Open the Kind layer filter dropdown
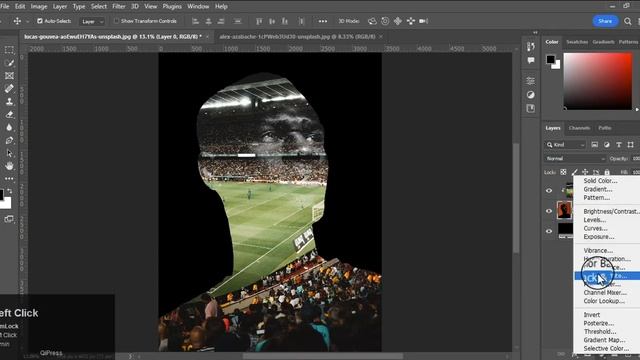640x360 pixels. tap(565, 145)
